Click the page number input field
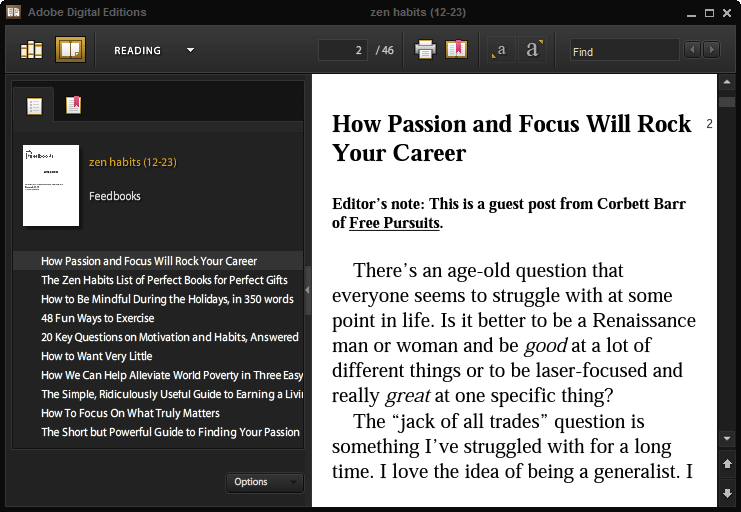The height and width of the screenshot is (512, 741). [x=343, y=50]
